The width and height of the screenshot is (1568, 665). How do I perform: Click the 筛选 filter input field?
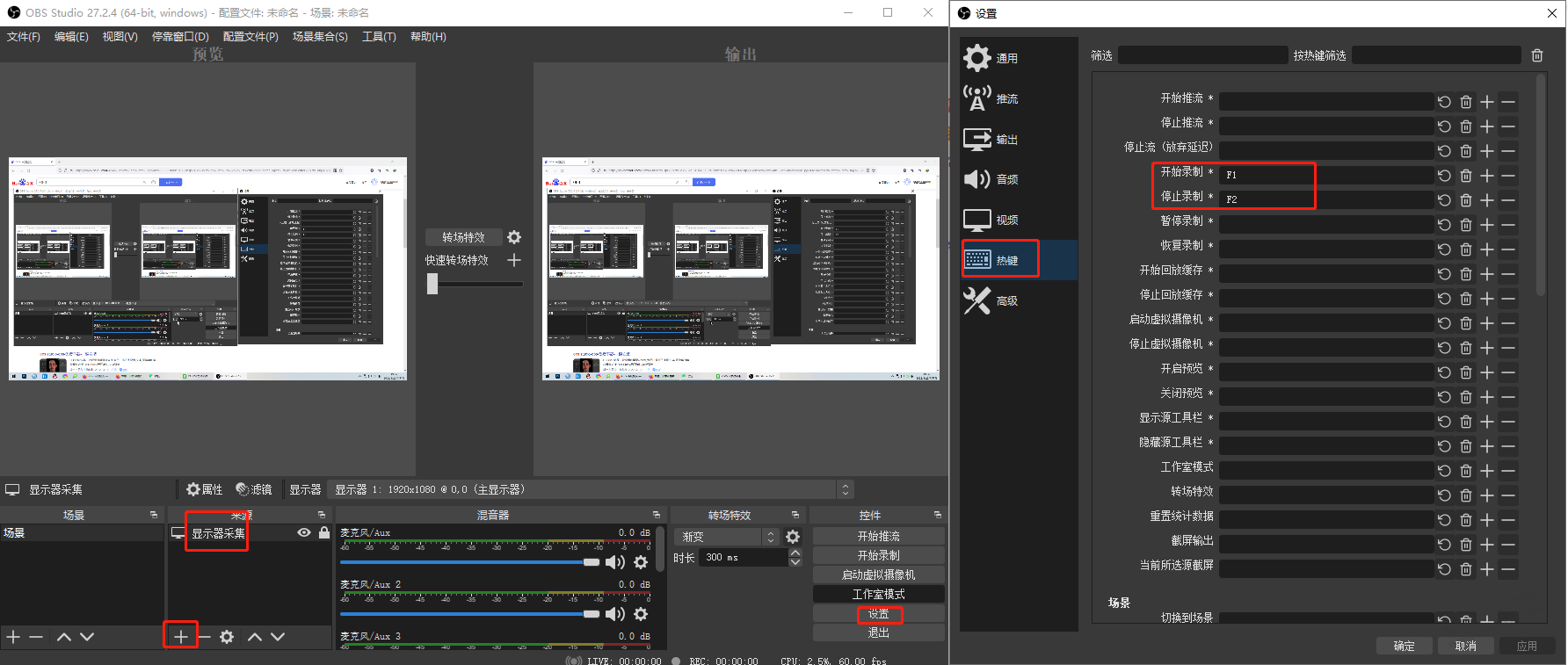[x=1202, y=55]
